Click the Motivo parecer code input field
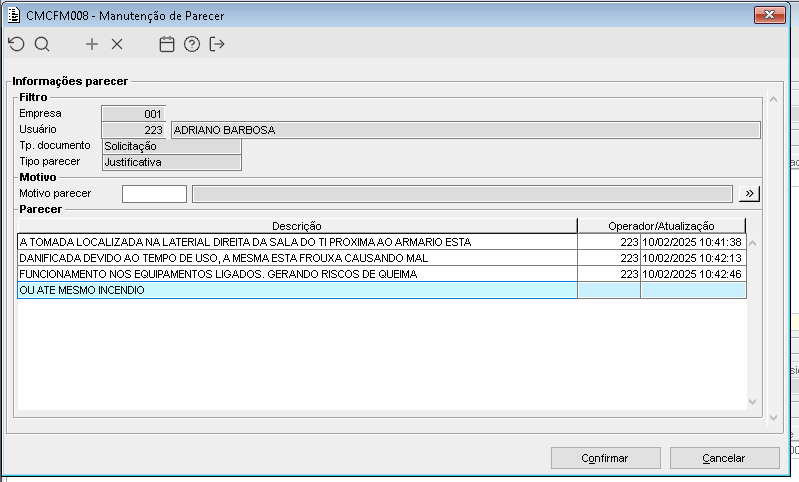 pyautogui.click(x=154, y=194)
